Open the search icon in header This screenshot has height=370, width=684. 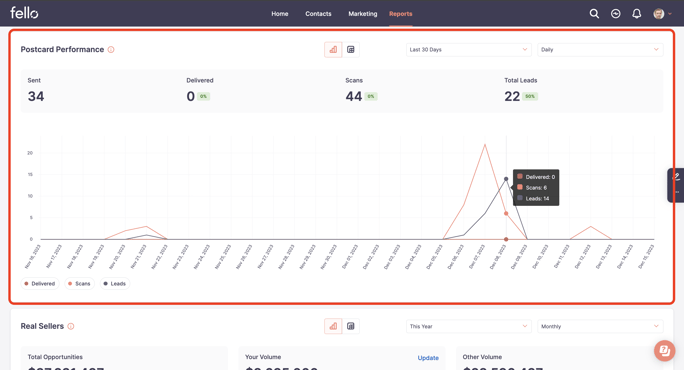(594, 14)
